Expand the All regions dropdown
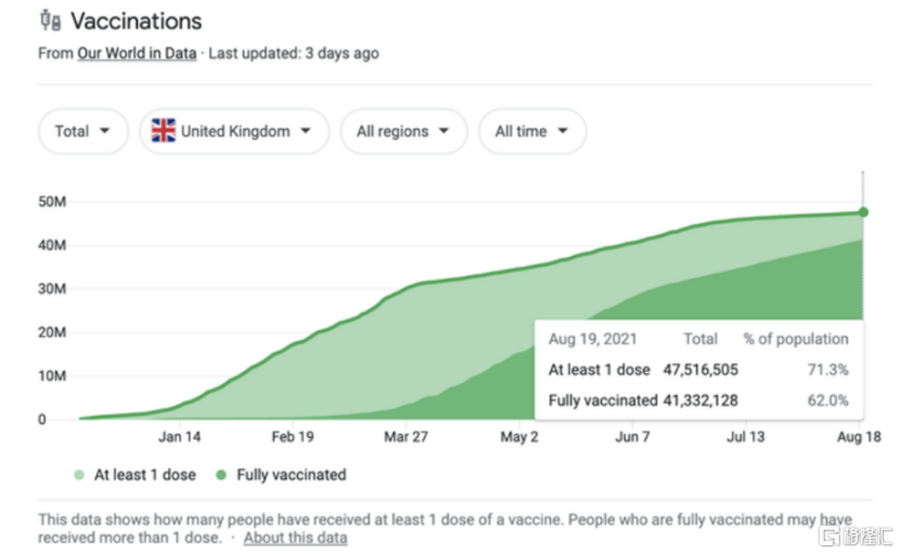The height and width of the screenshot is (554, 900). pos(403,131)
